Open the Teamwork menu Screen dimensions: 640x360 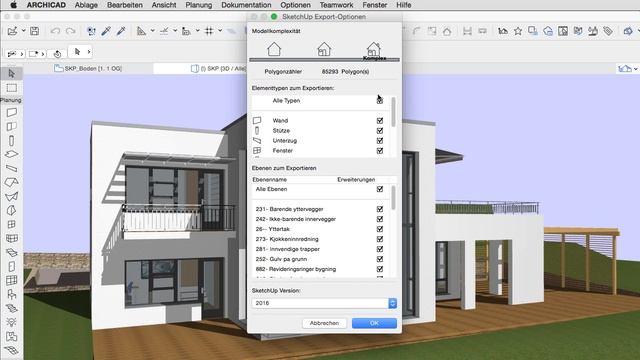336,5
